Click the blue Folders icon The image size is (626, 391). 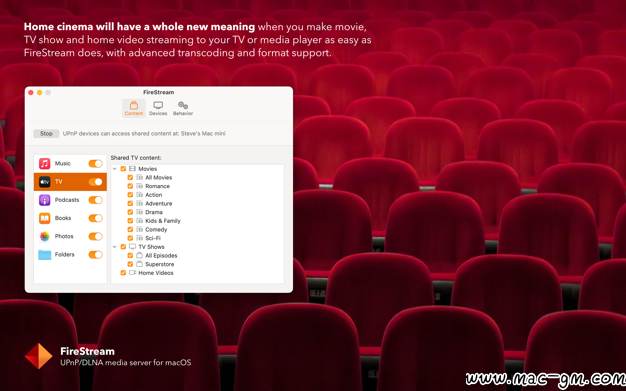pos(44,254)
